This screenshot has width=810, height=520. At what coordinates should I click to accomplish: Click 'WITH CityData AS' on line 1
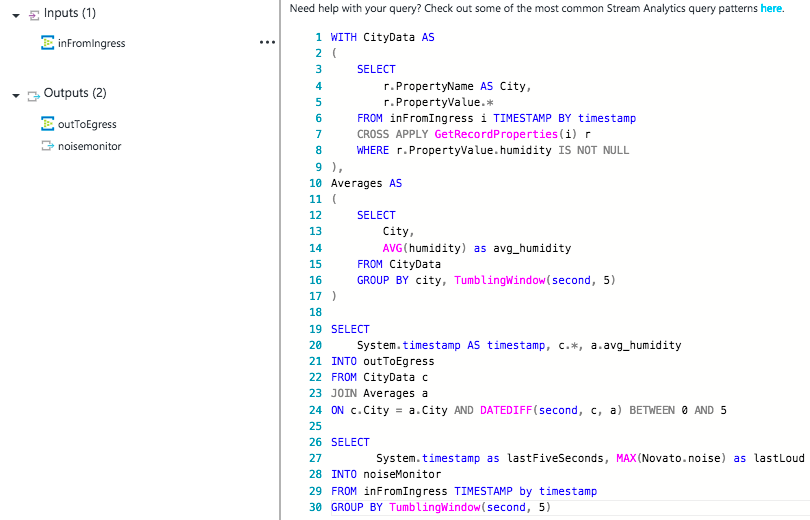[383, 37]
